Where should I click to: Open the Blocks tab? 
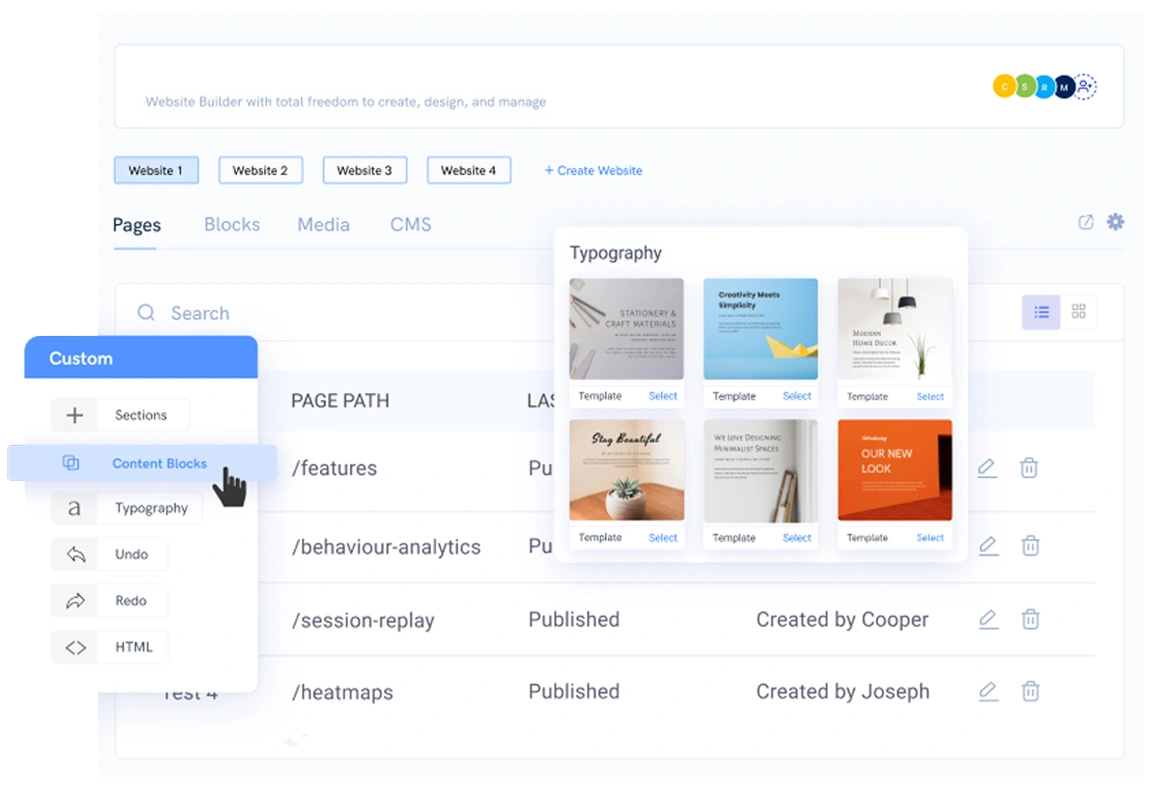pos(232,225)
